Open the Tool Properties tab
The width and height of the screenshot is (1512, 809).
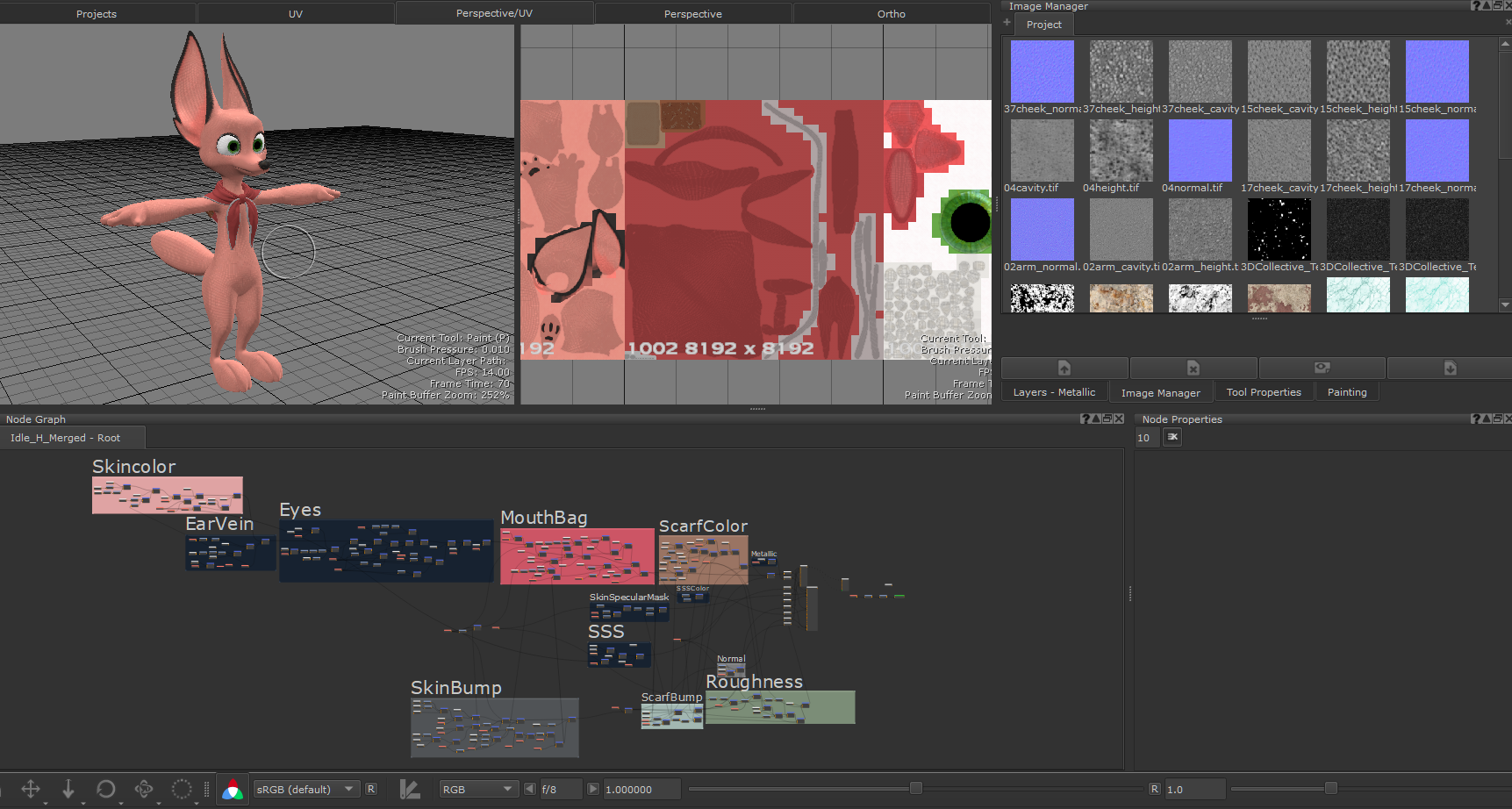click(1263, 392)
